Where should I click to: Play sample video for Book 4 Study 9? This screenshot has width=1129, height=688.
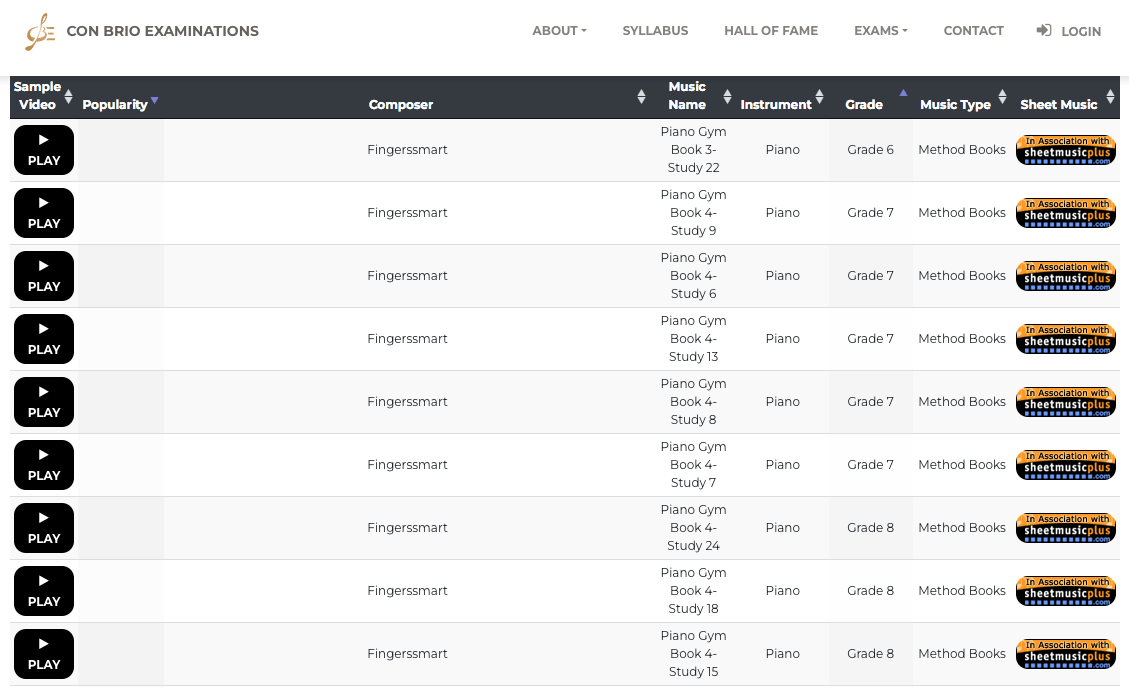point(44,213)
